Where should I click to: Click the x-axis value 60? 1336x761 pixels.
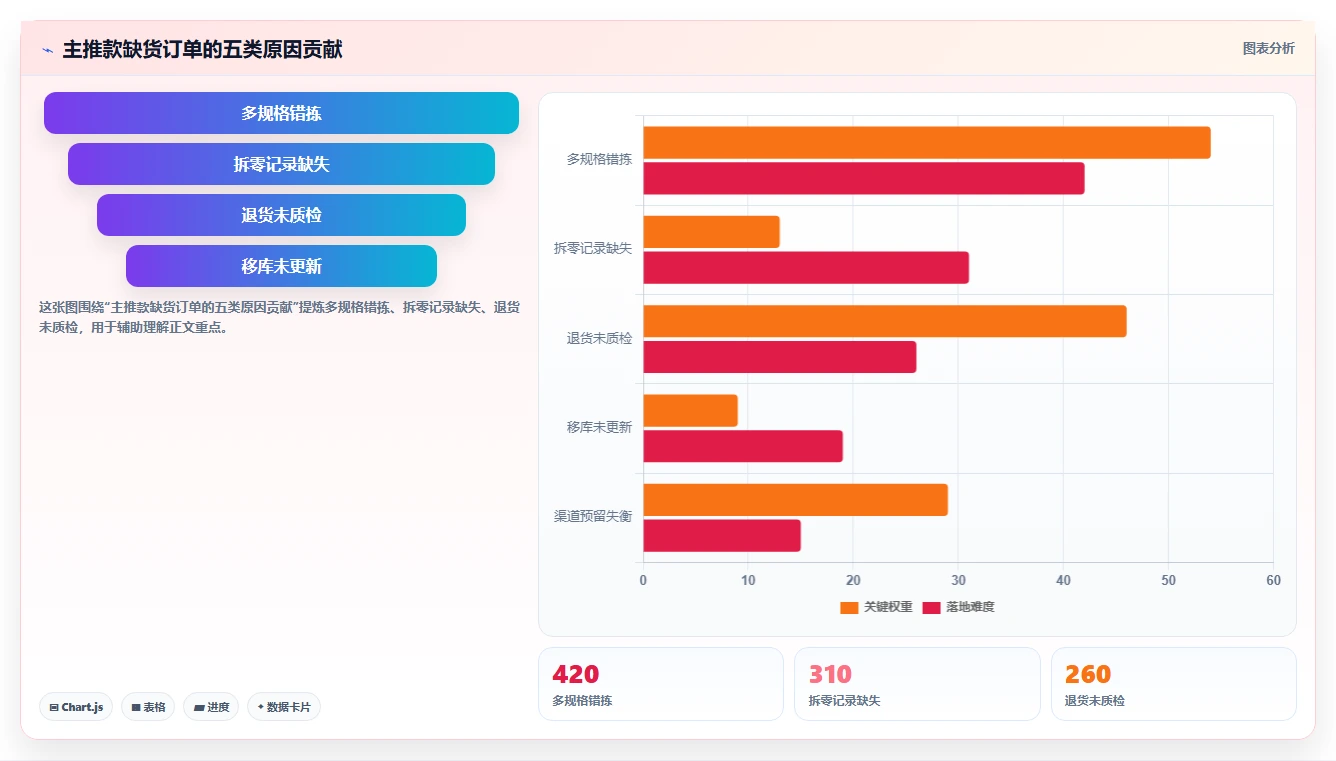pyautogui.click(x=1273, y=581)
